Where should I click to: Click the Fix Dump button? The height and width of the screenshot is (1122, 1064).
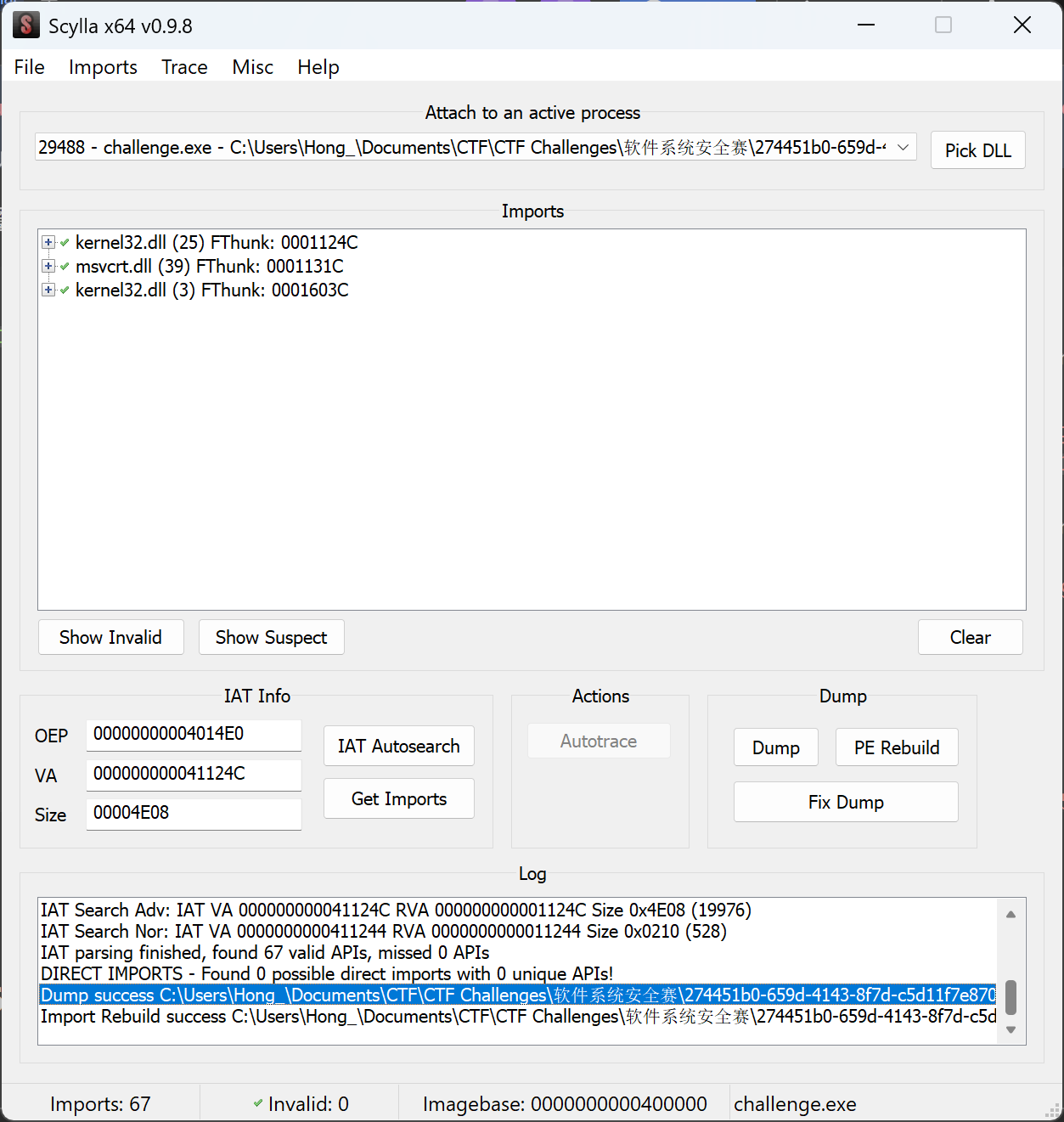coord(845,803)
